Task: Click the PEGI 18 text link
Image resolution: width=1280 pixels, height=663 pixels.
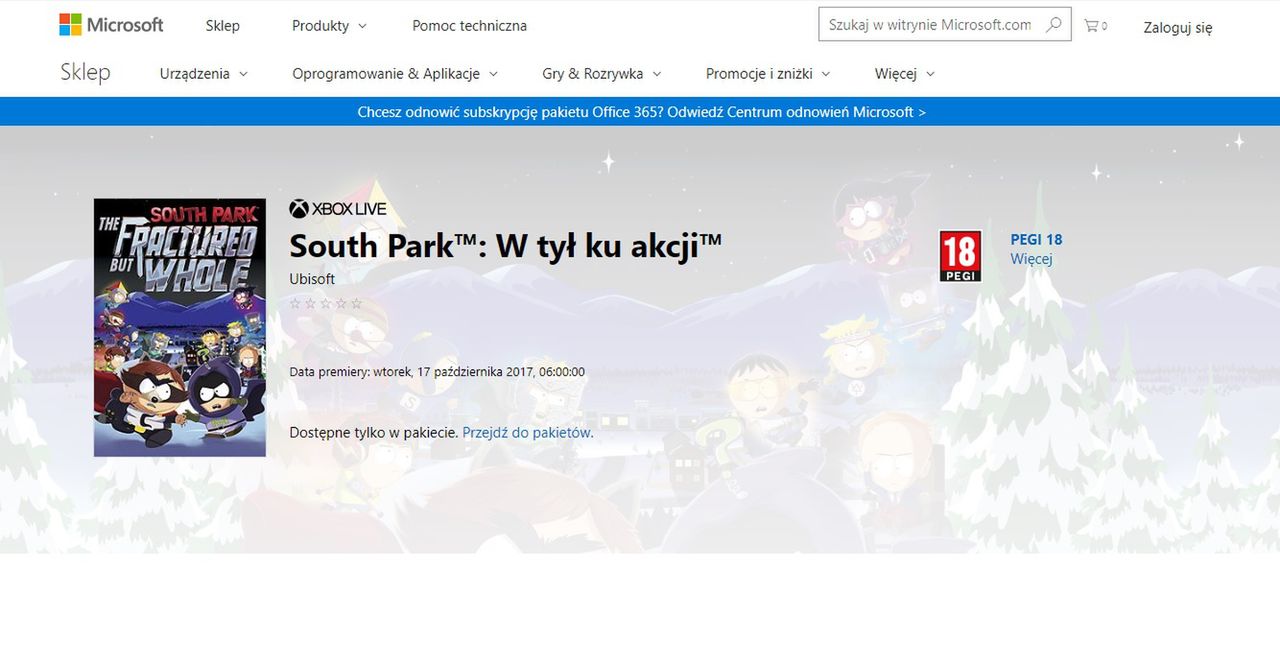Action: 1036,240
